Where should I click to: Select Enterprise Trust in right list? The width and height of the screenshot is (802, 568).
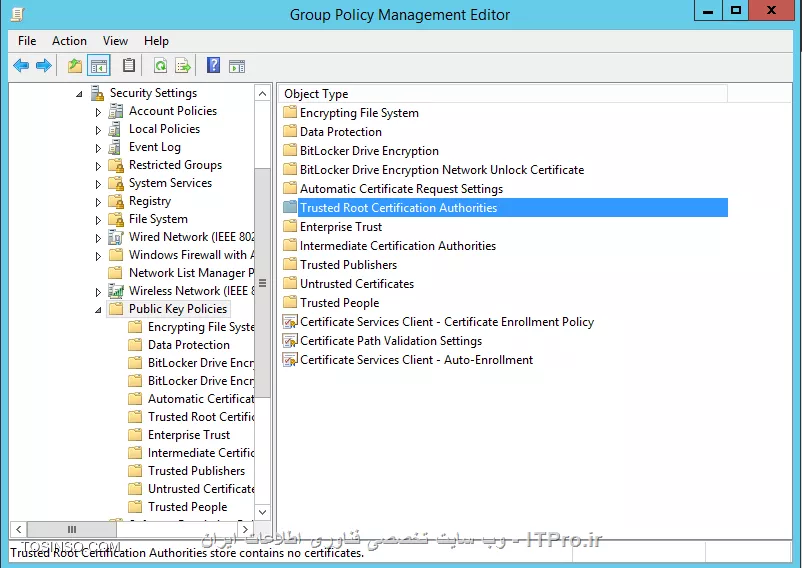[x=341, y=226]
